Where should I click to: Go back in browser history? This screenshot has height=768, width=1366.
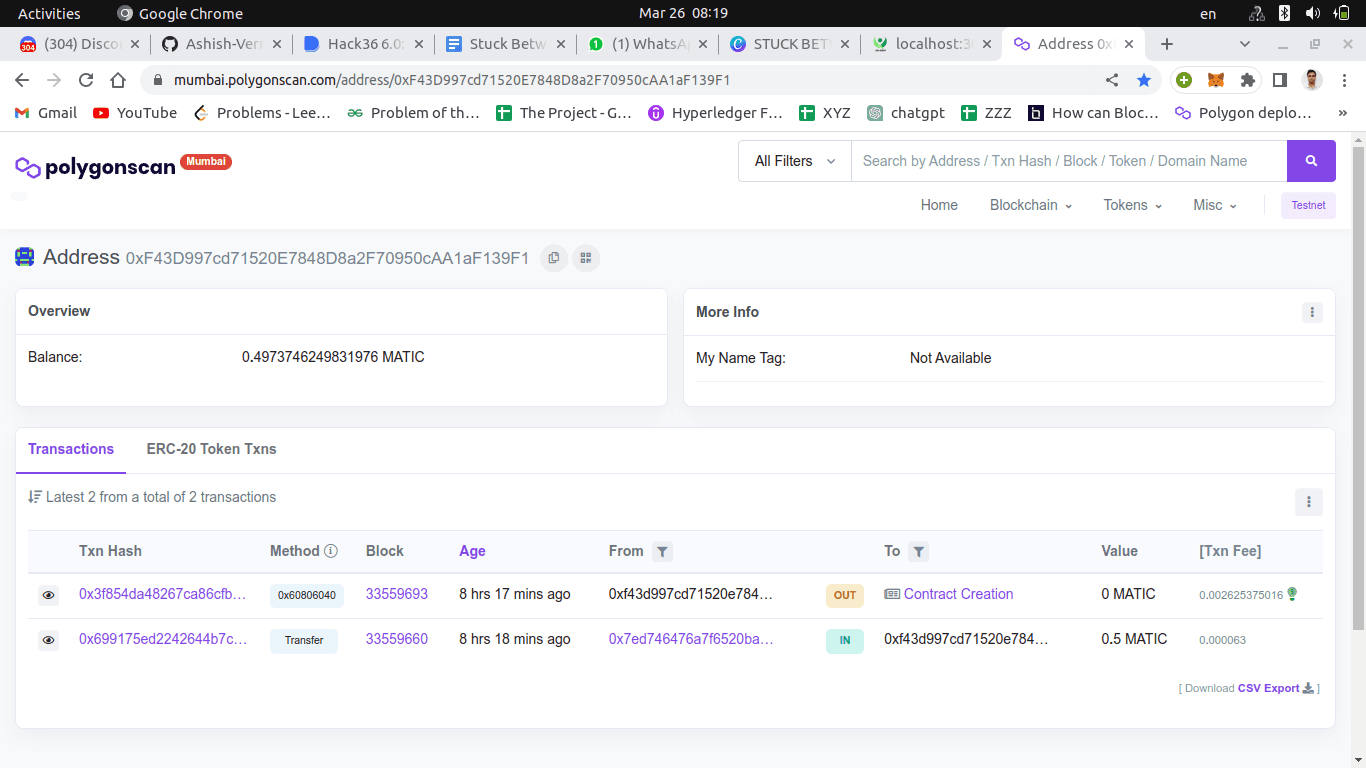coord(22,80)
